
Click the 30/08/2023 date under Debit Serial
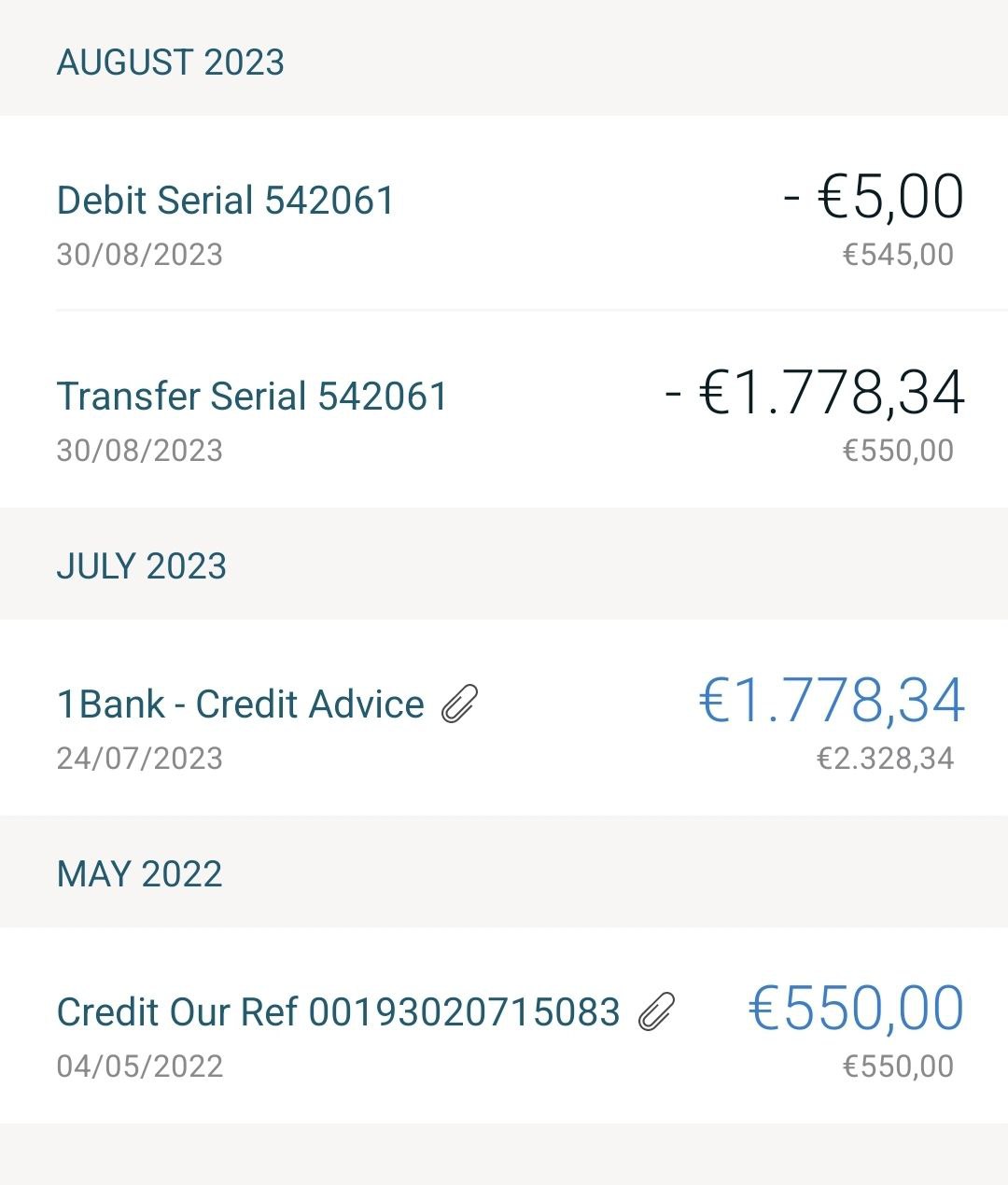pyautogui.click(x=139, y=255)
